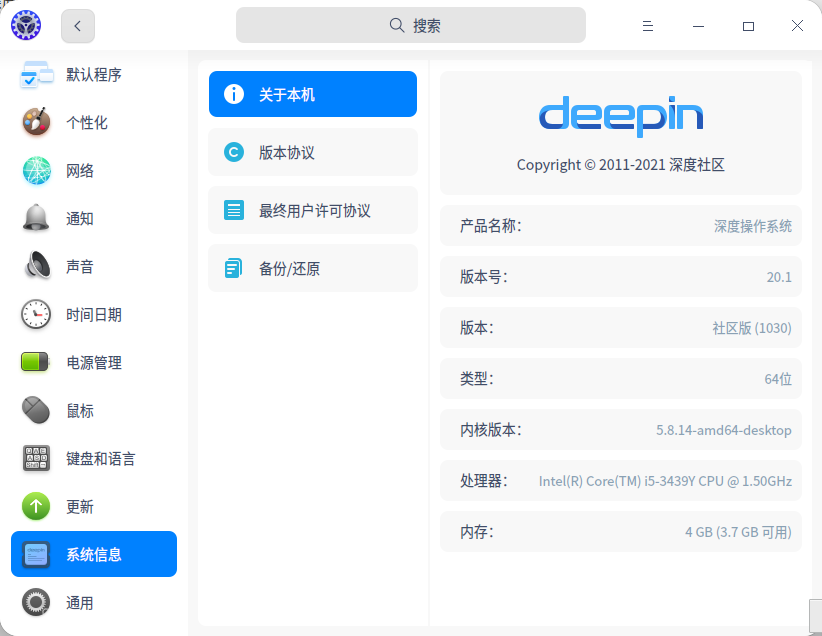
Task: Open the Edition License (版本协议) page
Action: 313,153
